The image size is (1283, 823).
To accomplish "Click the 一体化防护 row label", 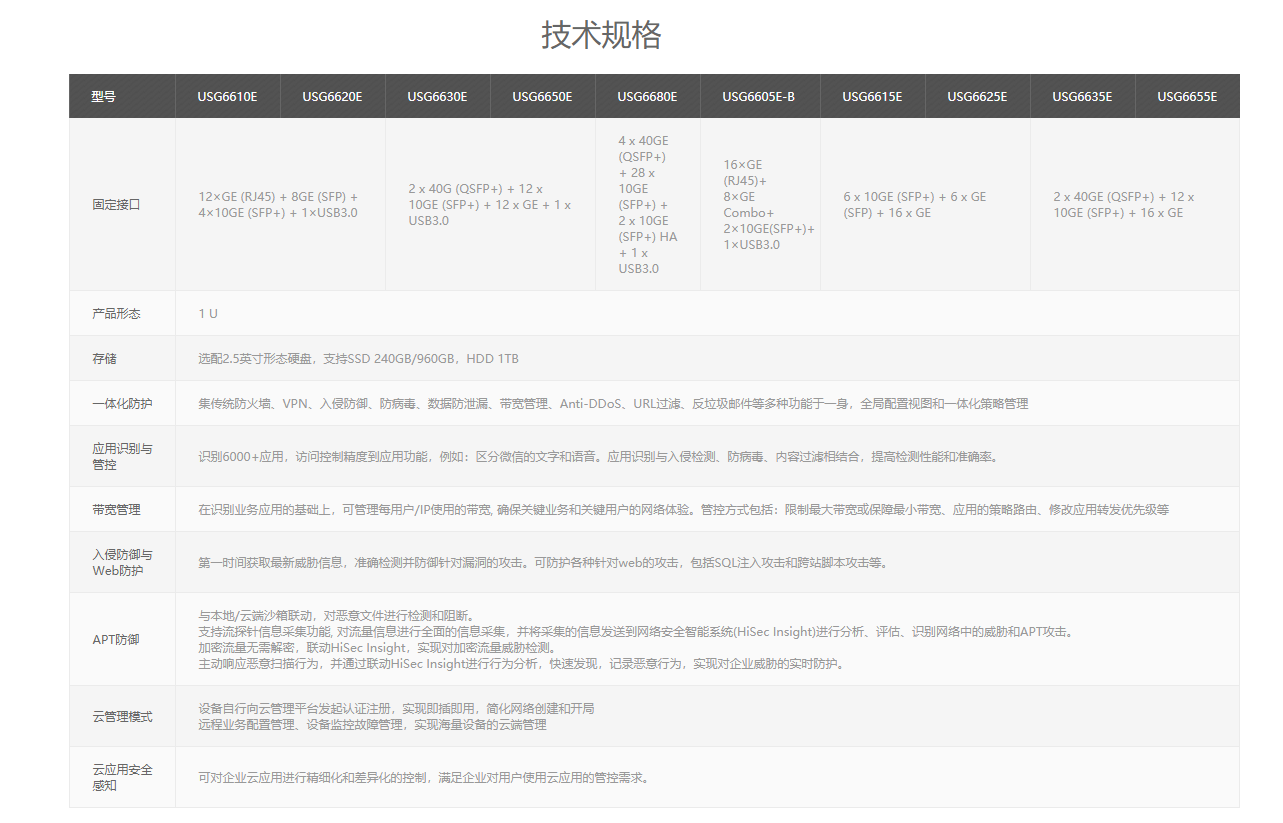I will pos(122,404).
